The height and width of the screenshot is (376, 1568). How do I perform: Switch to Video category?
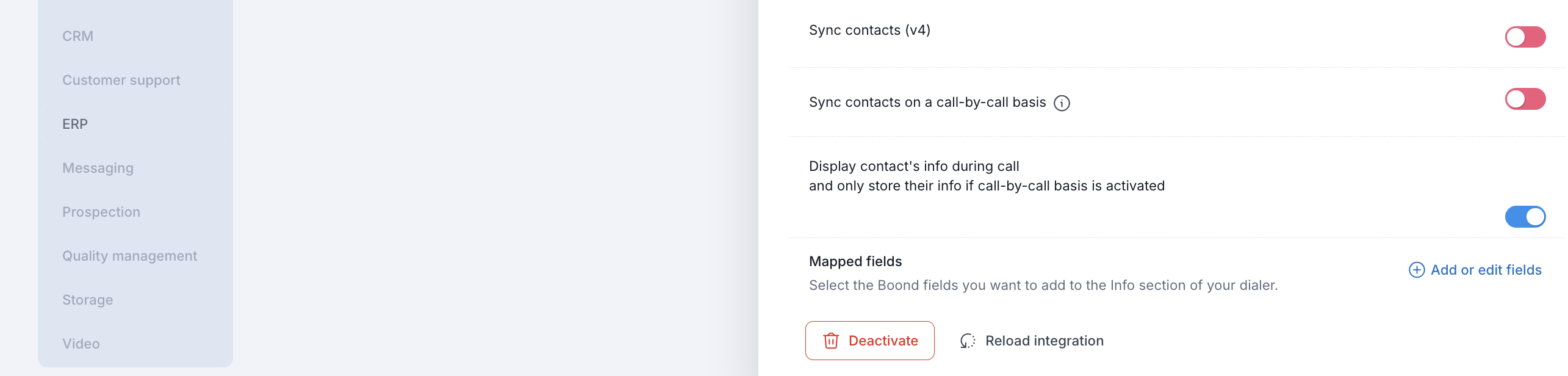click(81, 344)
